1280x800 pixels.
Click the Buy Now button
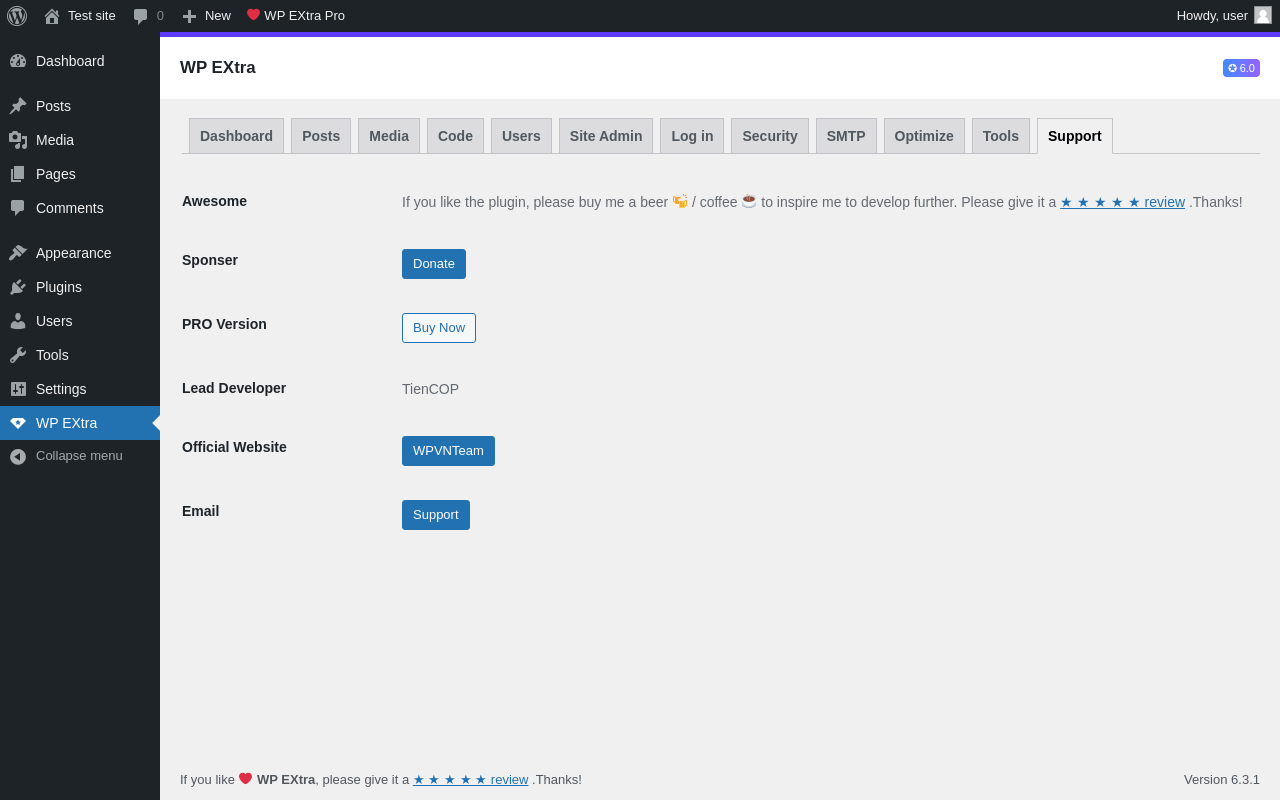(439, 328)
